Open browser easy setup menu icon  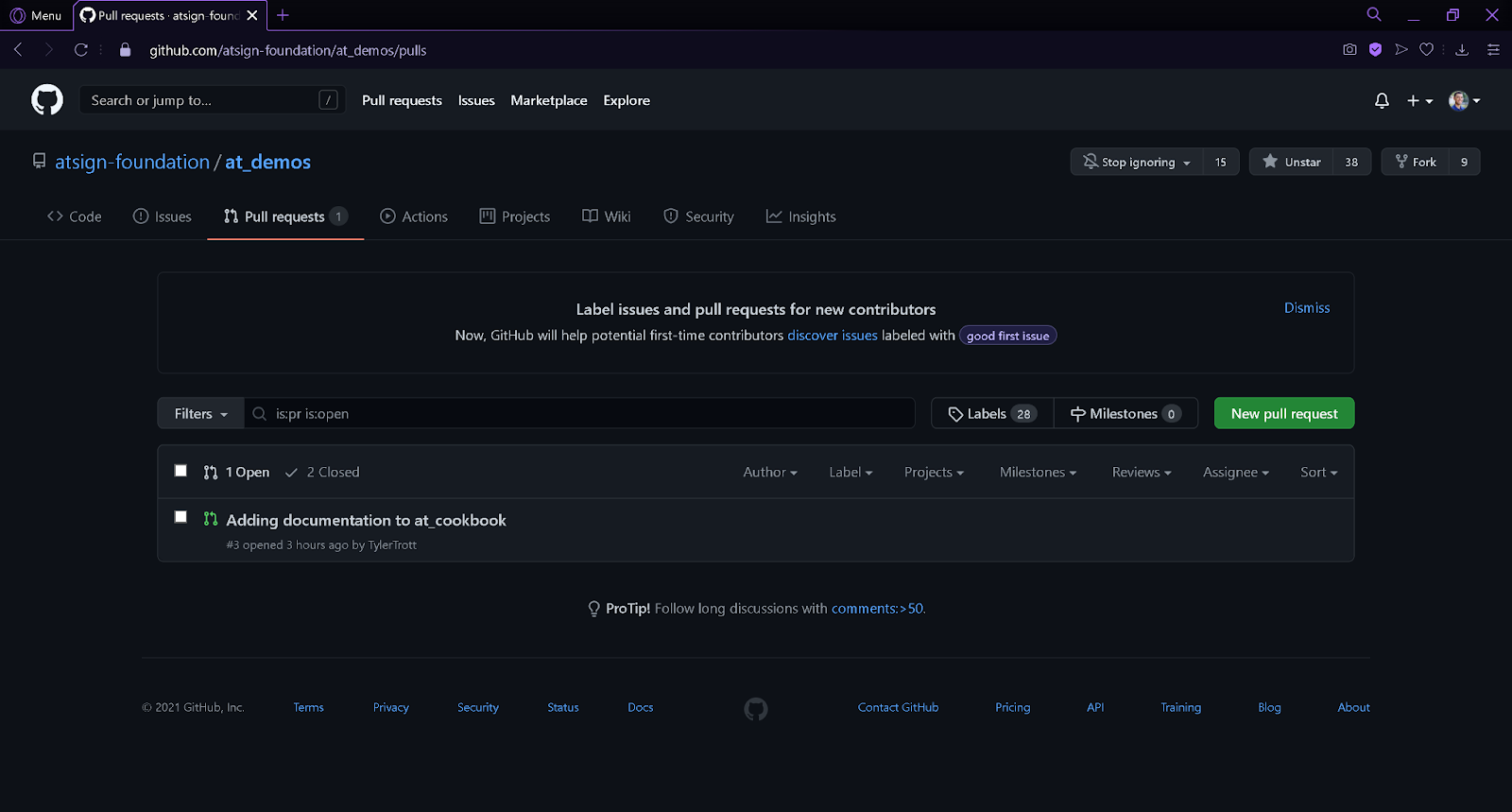coord(1493,50)
